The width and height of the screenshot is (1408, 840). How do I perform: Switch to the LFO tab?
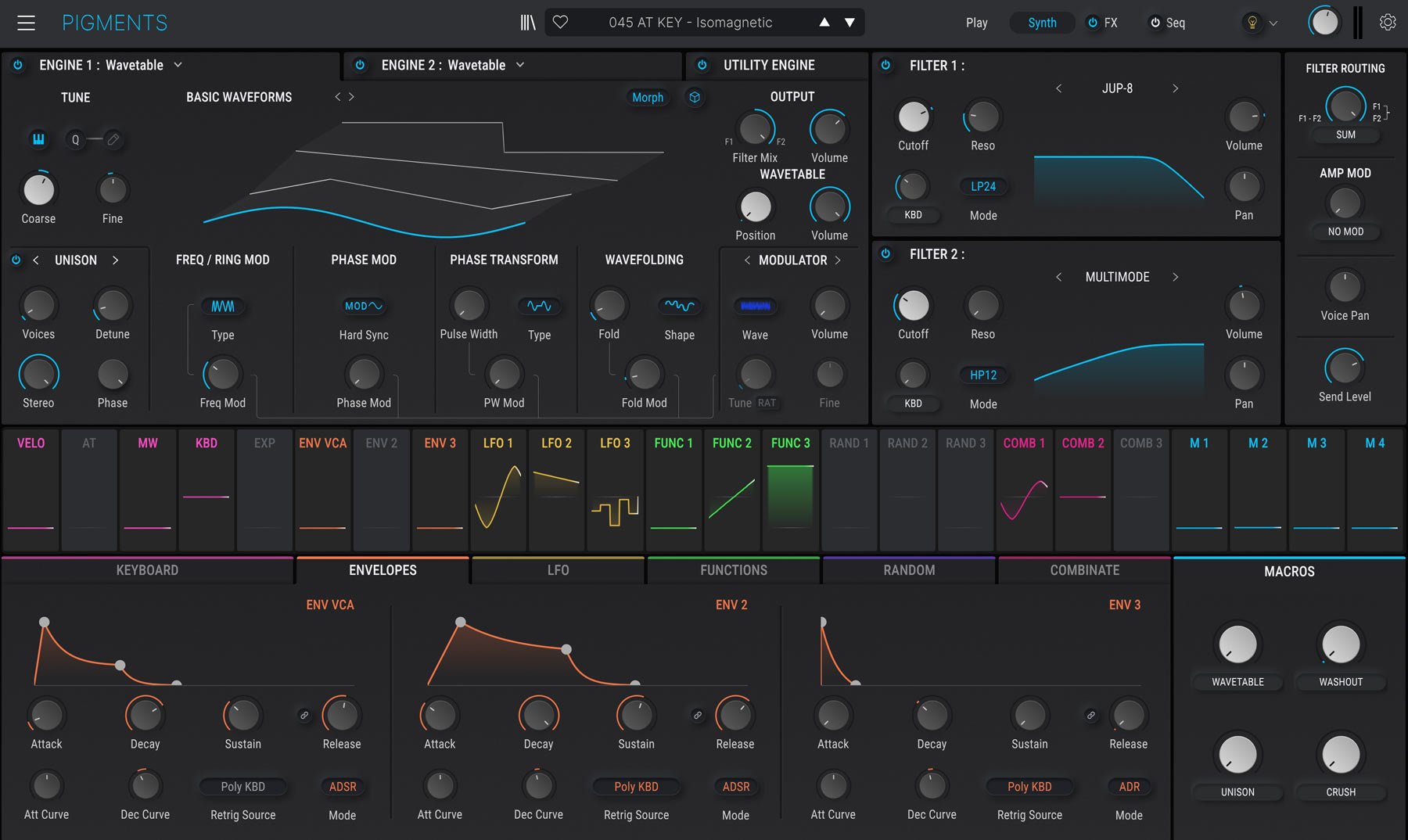point(558,570)
